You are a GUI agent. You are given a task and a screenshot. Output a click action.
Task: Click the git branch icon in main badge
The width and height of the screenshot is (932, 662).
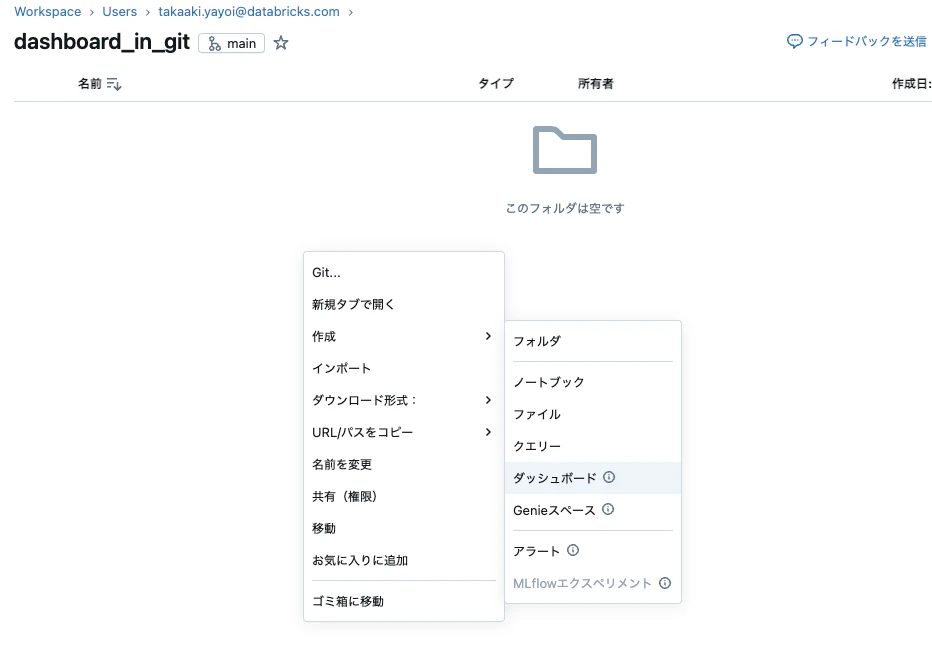pyautogui.click(x=214, y=43)
